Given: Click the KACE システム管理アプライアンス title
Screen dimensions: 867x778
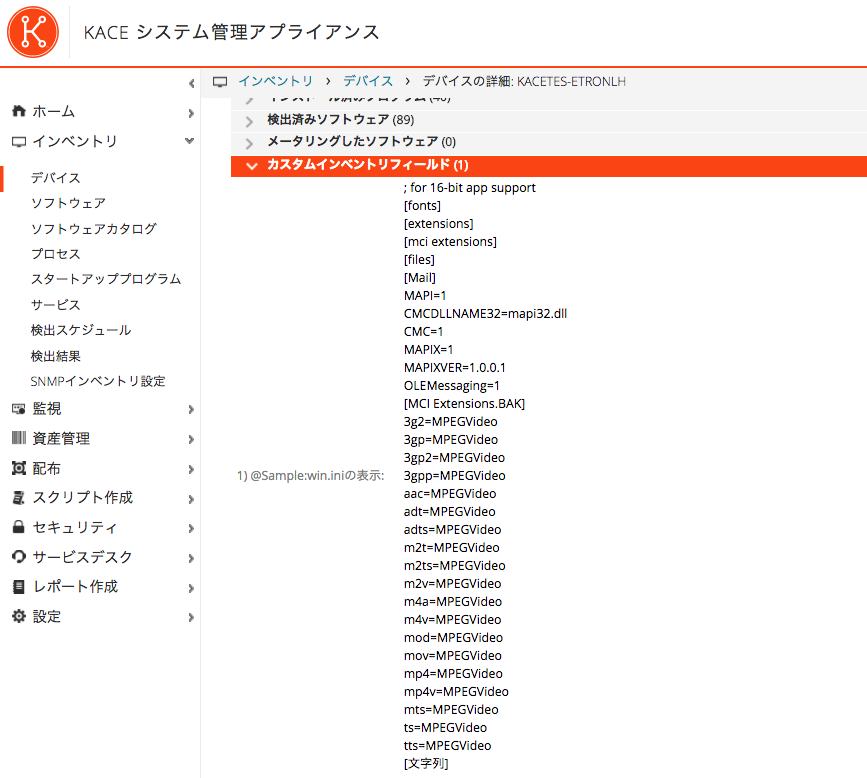Looking at the screenshot, I should click(231, 32).
